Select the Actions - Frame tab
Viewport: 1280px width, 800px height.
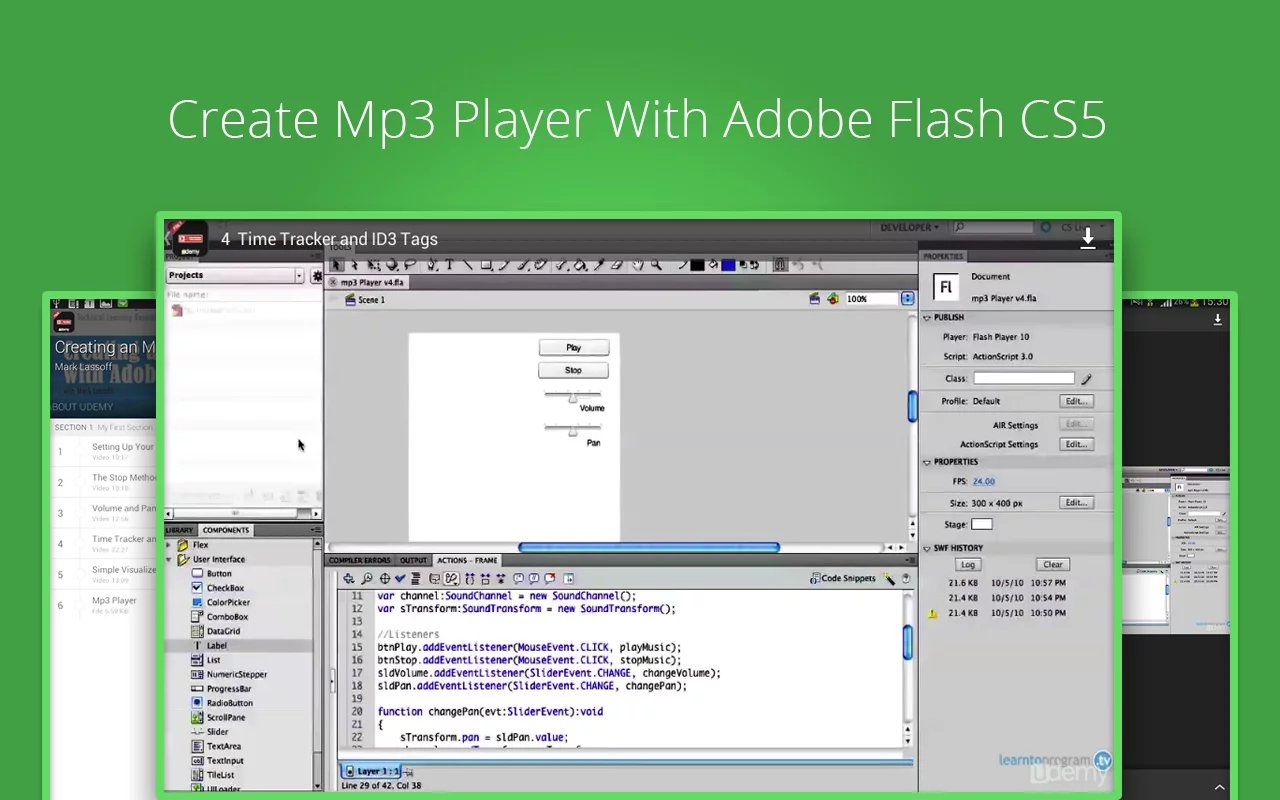point(466,560)
